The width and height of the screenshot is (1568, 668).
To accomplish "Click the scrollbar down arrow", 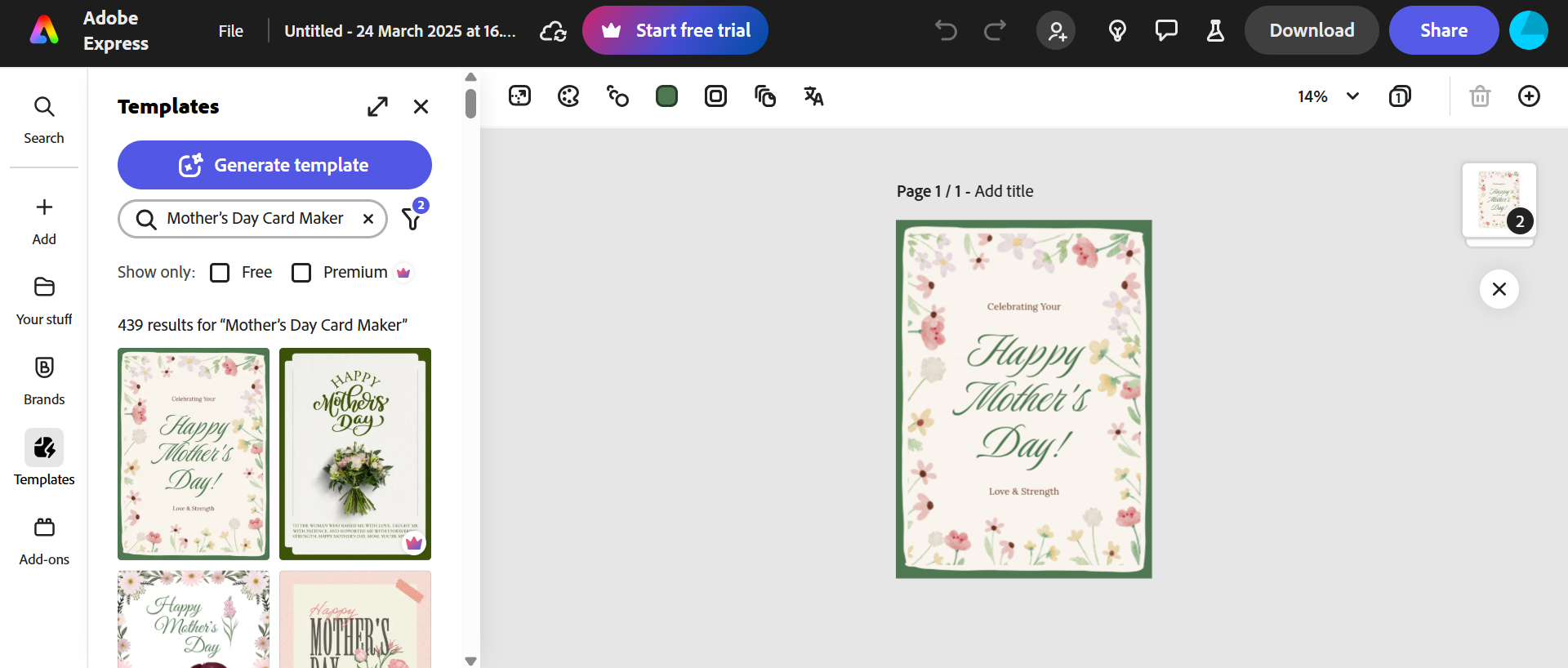I will (x=470, y=661).
